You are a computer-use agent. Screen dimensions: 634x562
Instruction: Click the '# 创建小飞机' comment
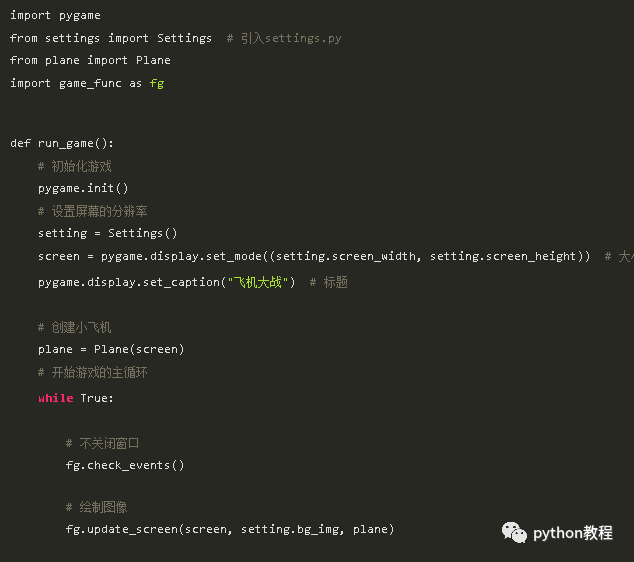point(74,327)
